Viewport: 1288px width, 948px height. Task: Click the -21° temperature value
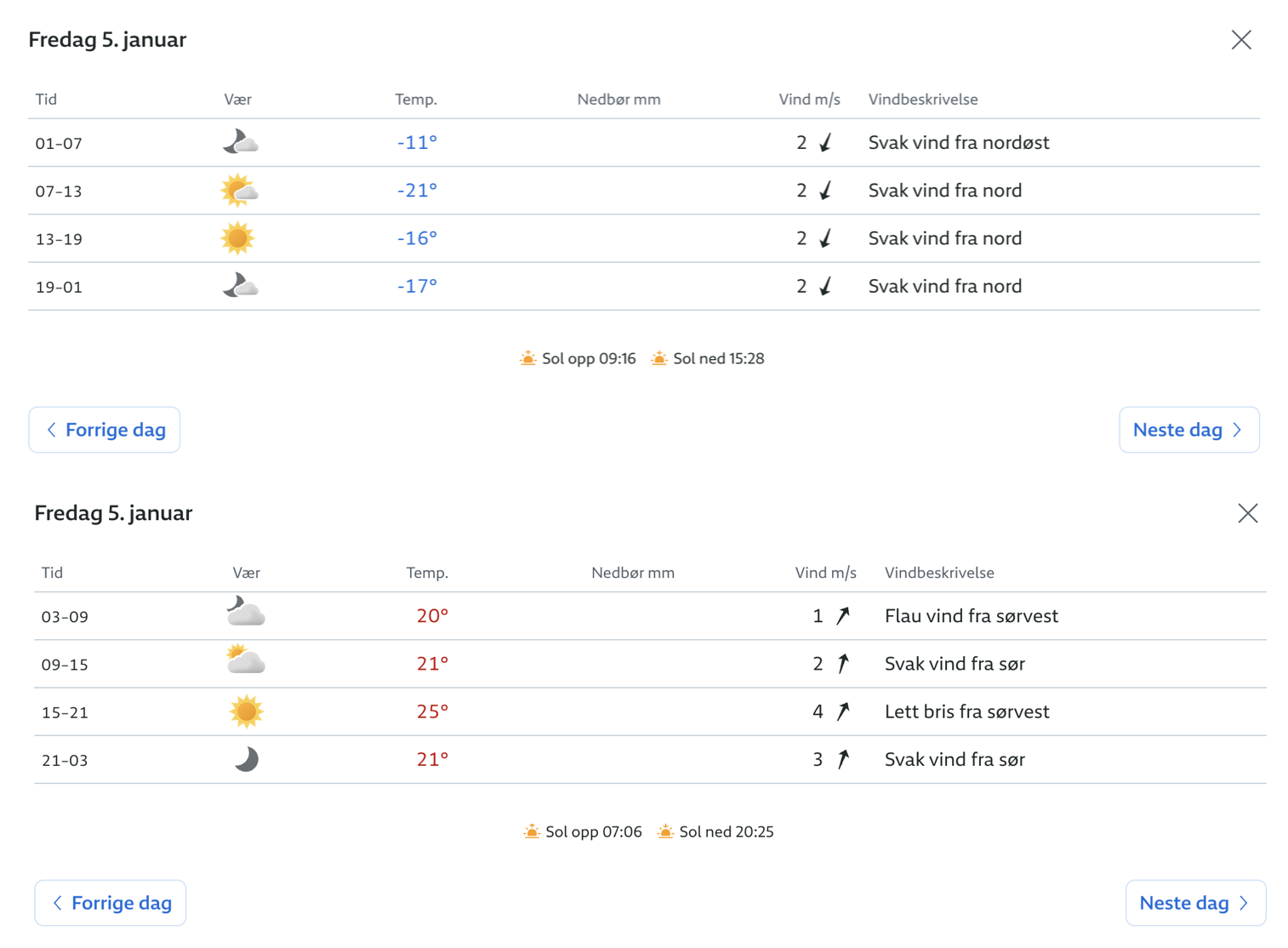coord(417,191)
